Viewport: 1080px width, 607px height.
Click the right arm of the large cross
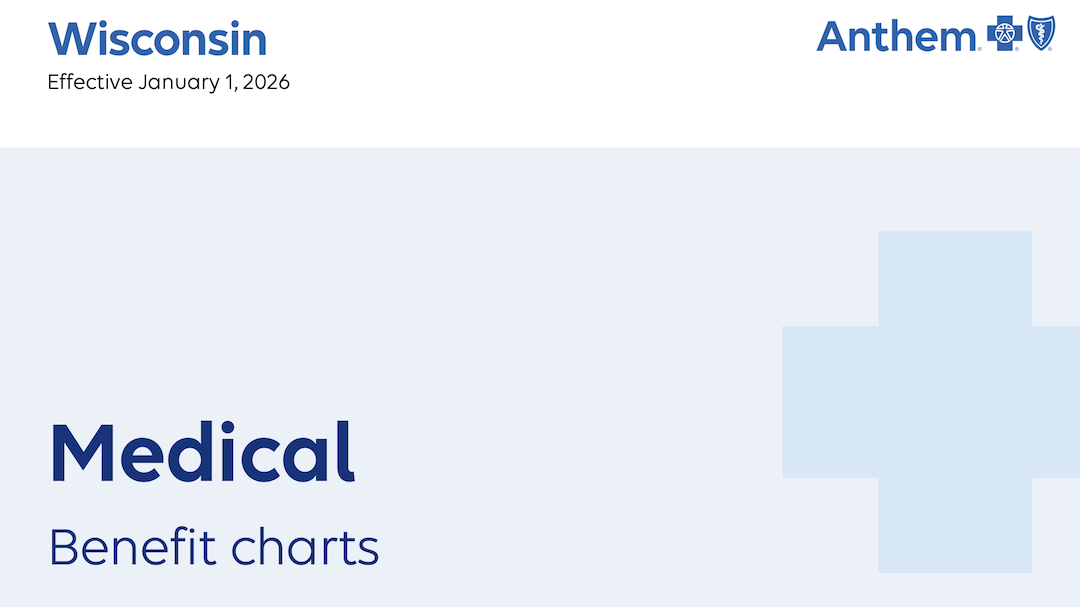(x=1056, y=401)
